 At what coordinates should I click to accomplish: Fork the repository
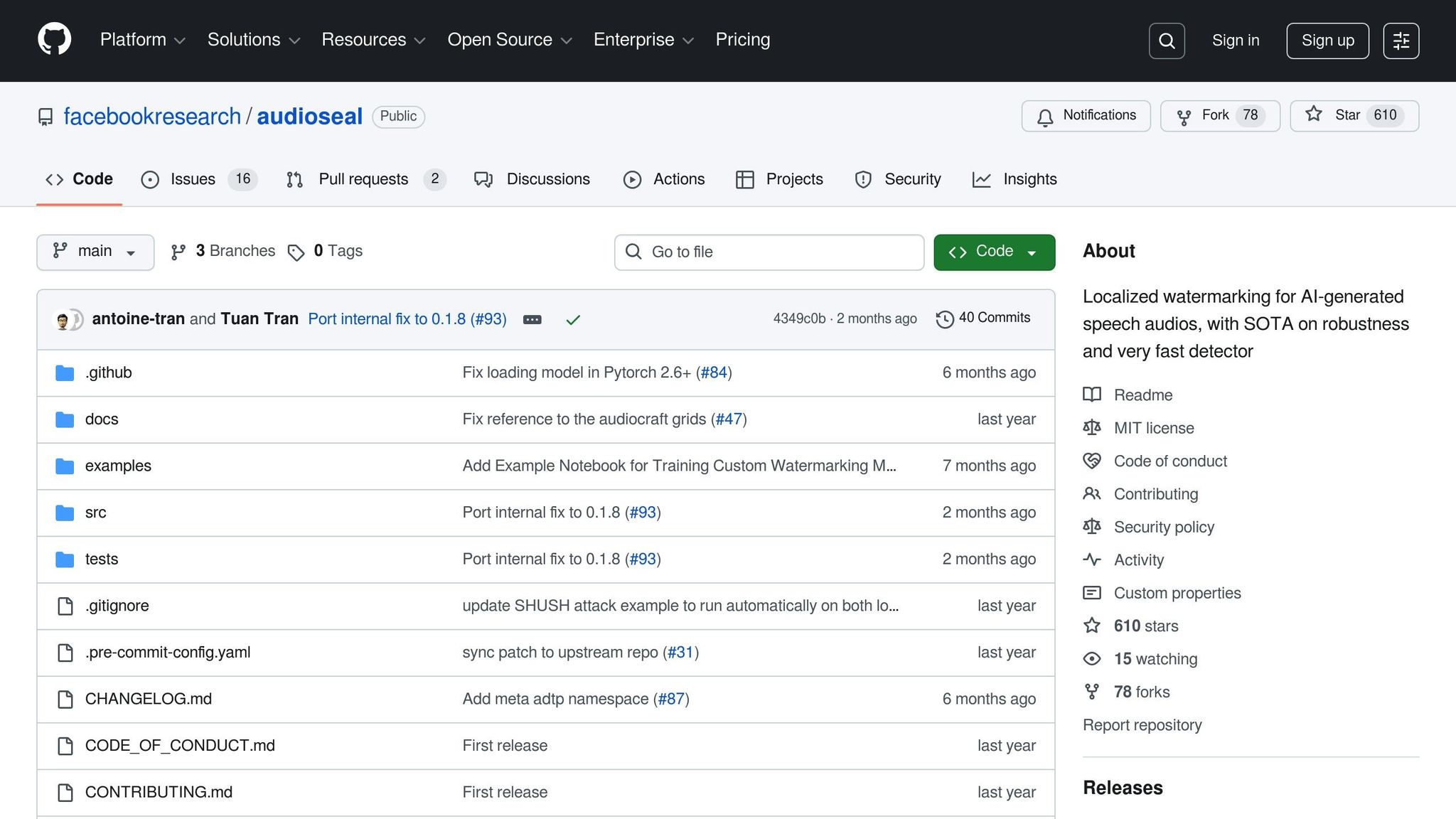coord(1219,115)
